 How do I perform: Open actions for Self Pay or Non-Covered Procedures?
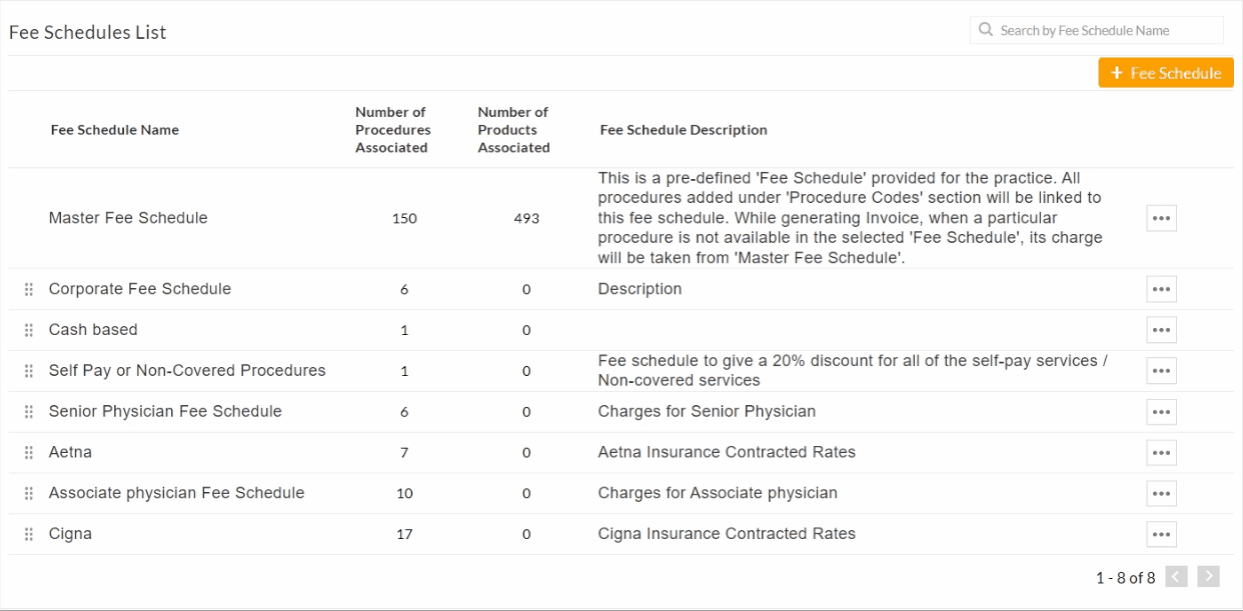(x=1160, y=370)
